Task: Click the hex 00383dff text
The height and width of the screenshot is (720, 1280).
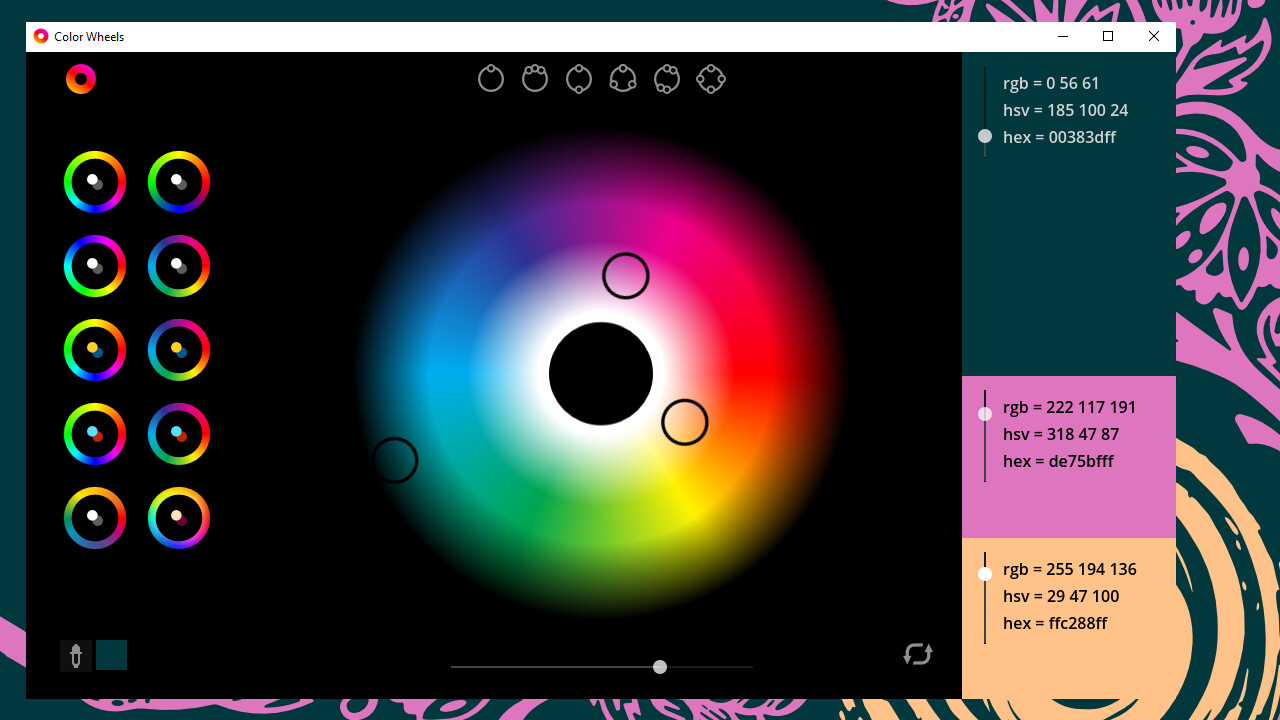Action: click(1060, 137)
